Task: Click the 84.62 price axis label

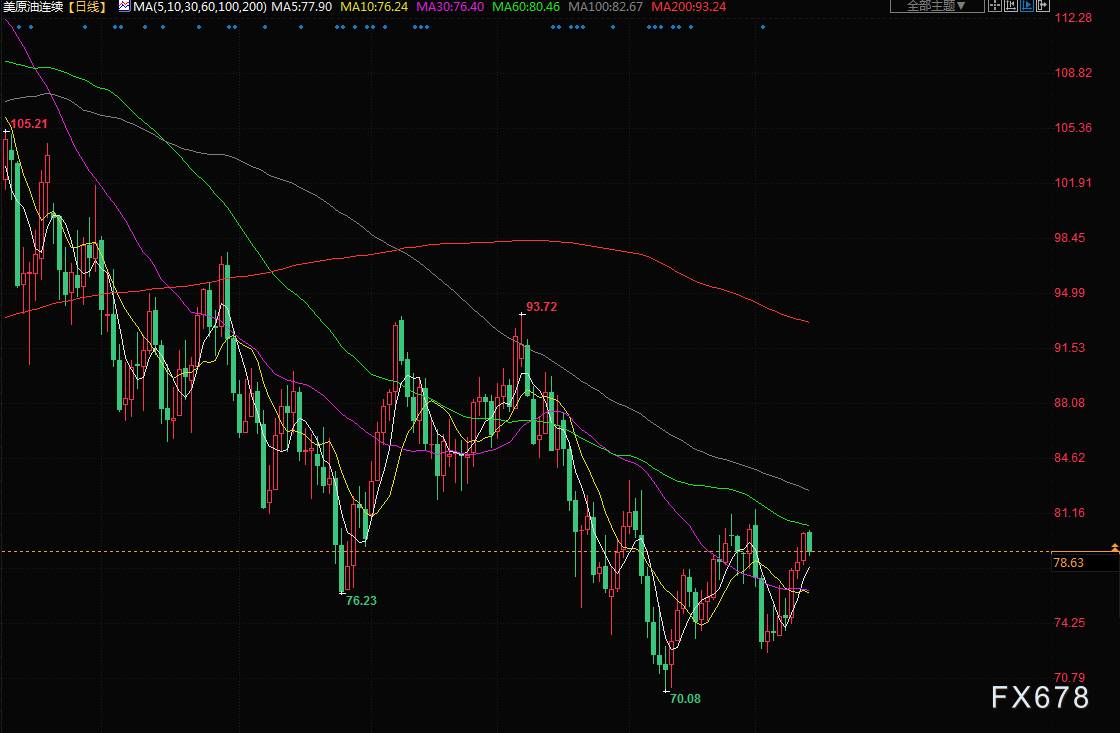Action: pyautogui.click(x=1069, y=458)
